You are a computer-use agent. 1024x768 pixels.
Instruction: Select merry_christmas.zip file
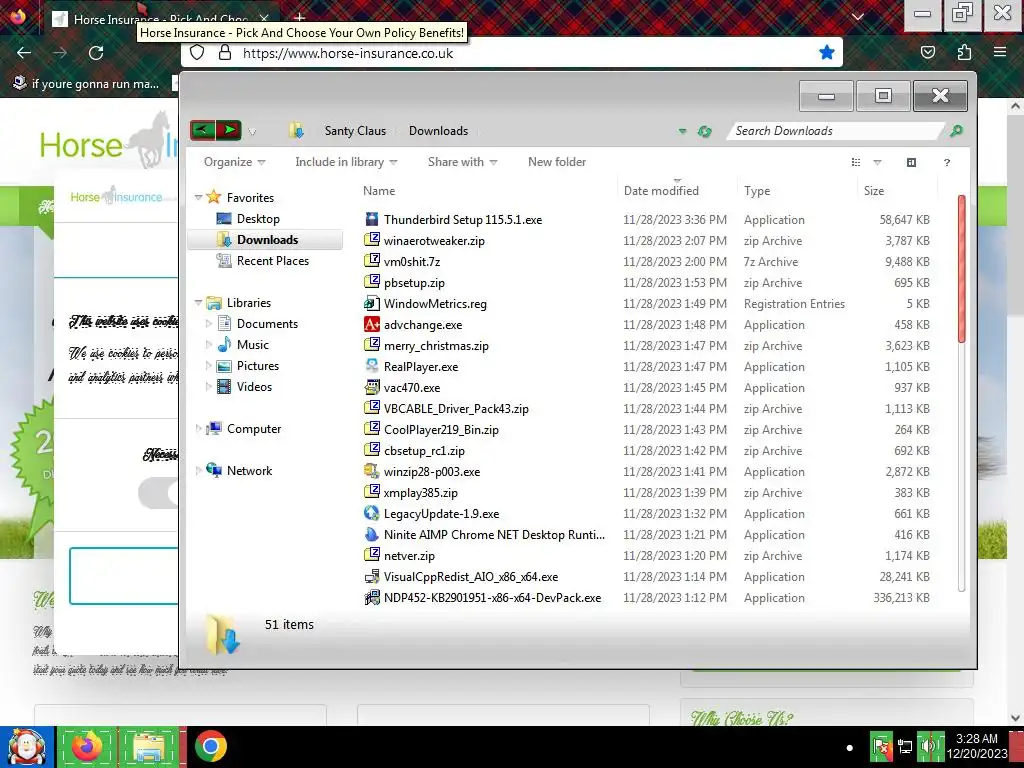click(x=426, y=345)
